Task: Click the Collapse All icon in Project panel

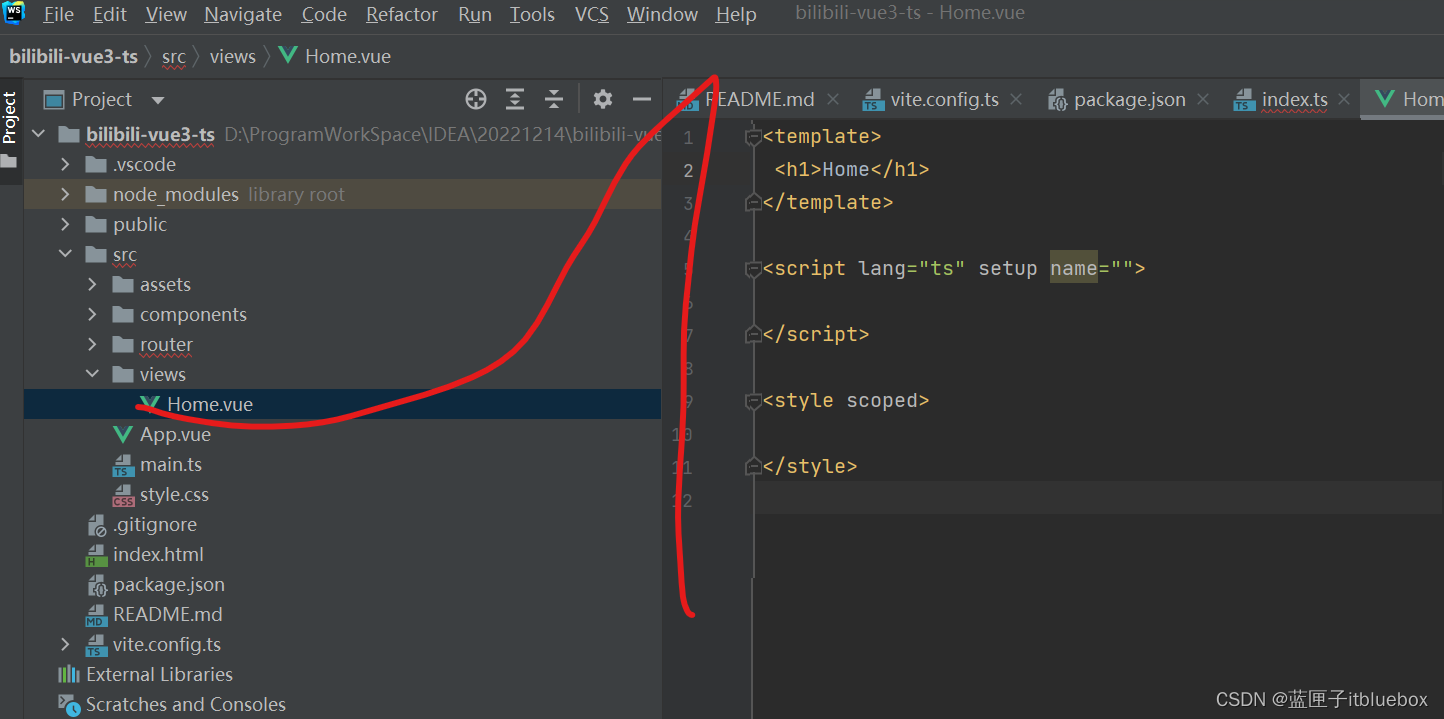Action: [x=554, y=99]
